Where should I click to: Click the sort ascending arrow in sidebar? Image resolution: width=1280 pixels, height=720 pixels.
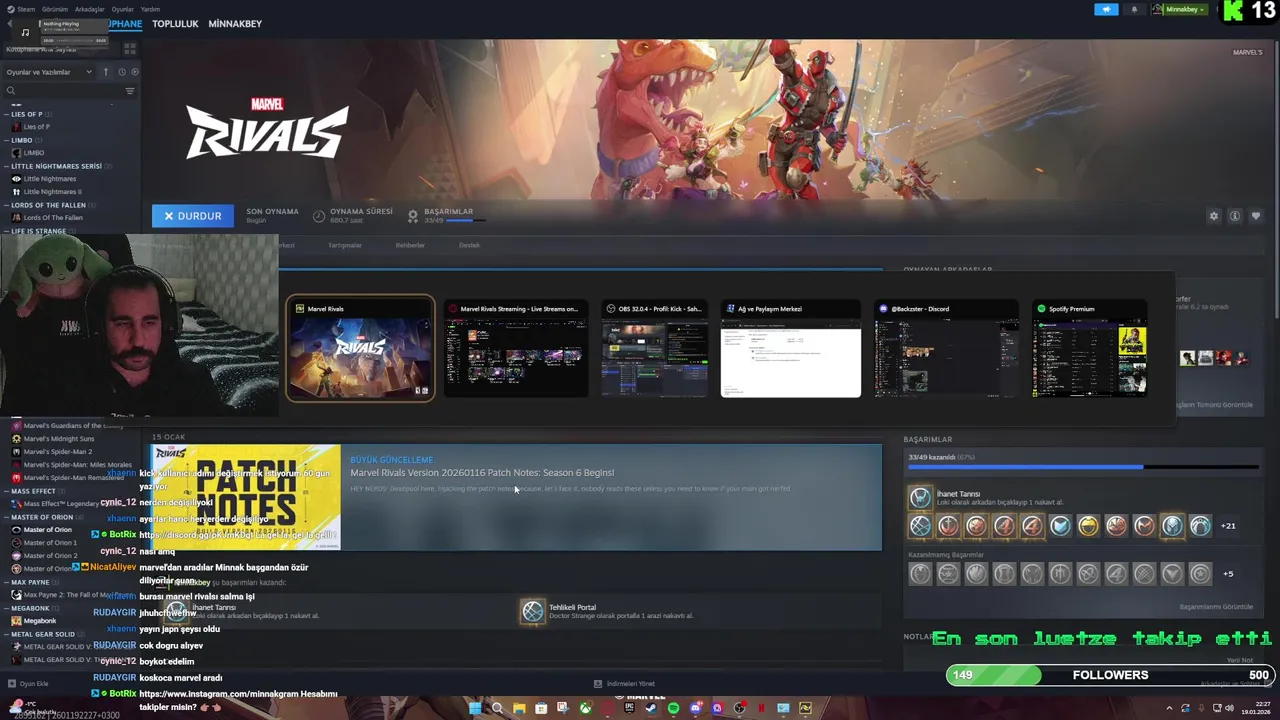106,72
